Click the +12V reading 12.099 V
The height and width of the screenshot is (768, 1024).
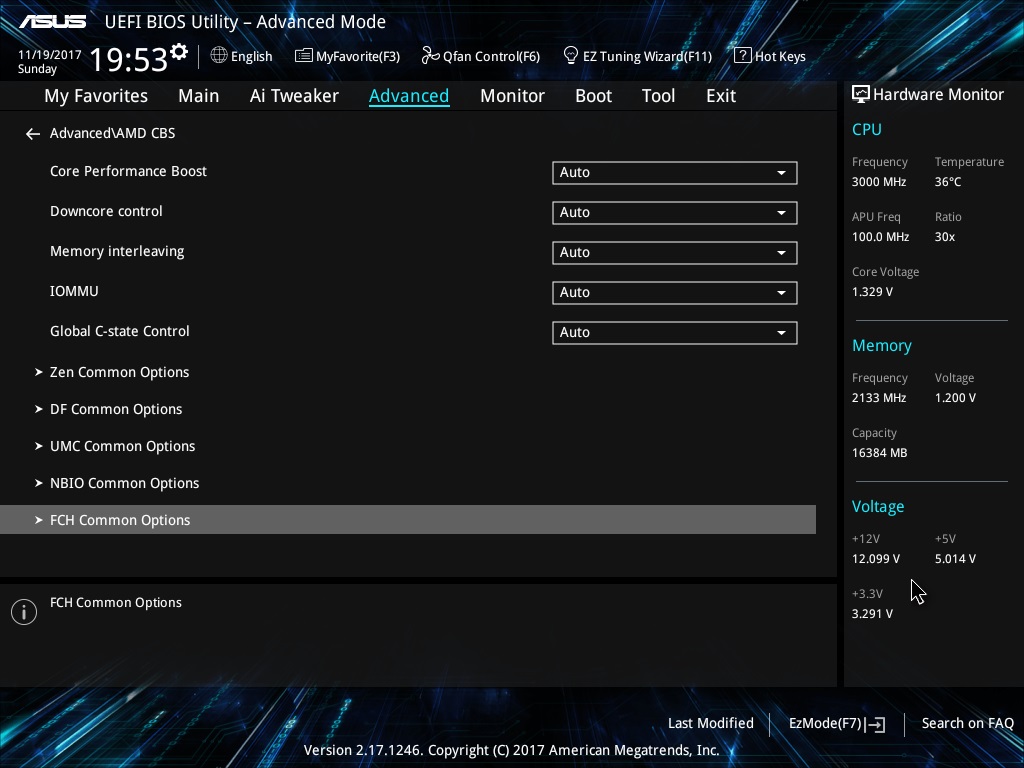pos(876,559)
